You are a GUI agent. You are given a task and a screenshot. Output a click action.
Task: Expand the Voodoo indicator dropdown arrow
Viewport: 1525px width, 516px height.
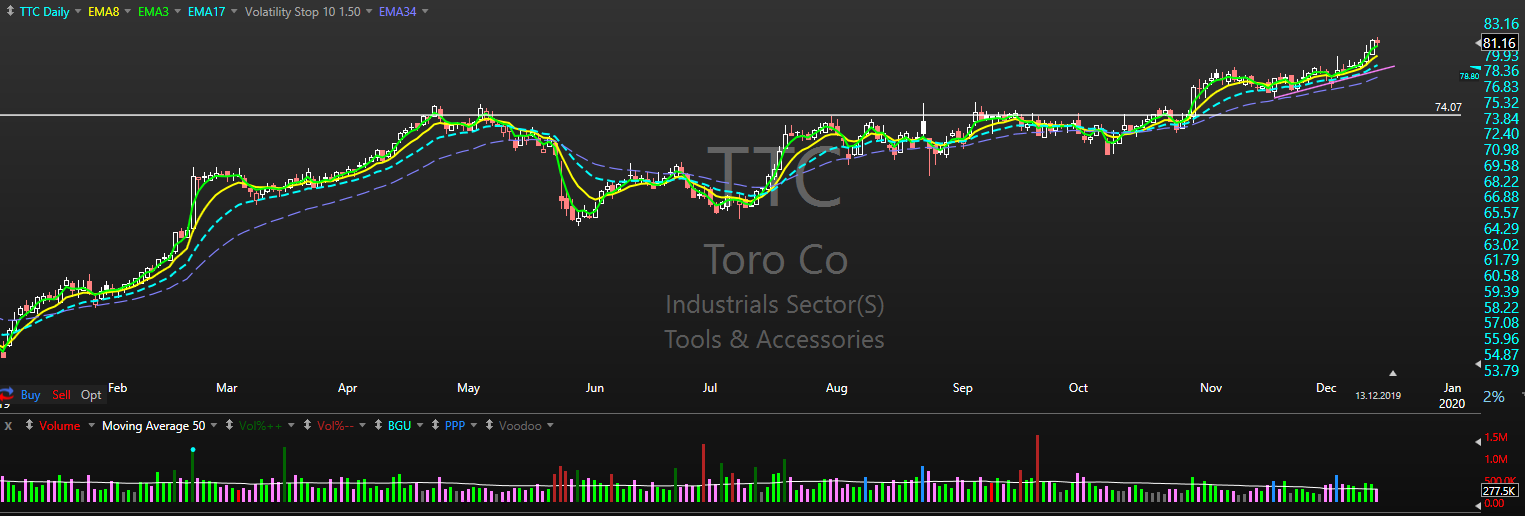pyautogui.click(x=551, y=426)
